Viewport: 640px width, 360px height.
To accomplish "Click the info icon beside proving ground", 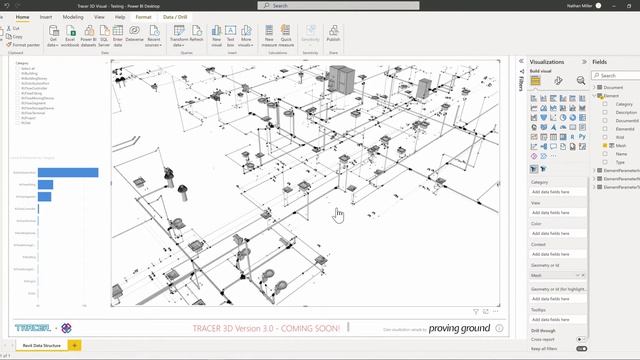I will 499,328.
